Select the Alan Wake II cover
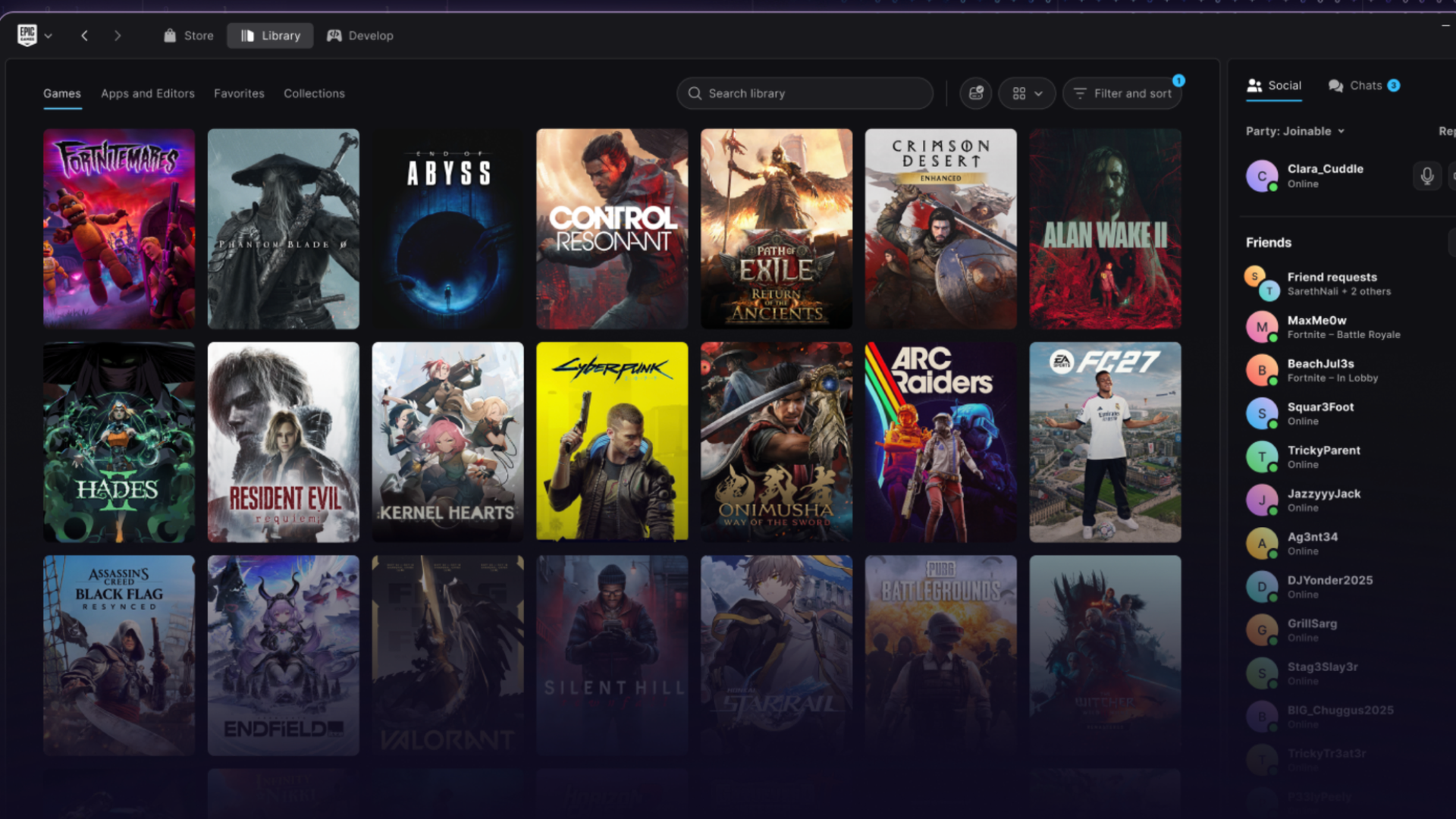Viewport: 1456px width, 819px height. pos(1105,229)
